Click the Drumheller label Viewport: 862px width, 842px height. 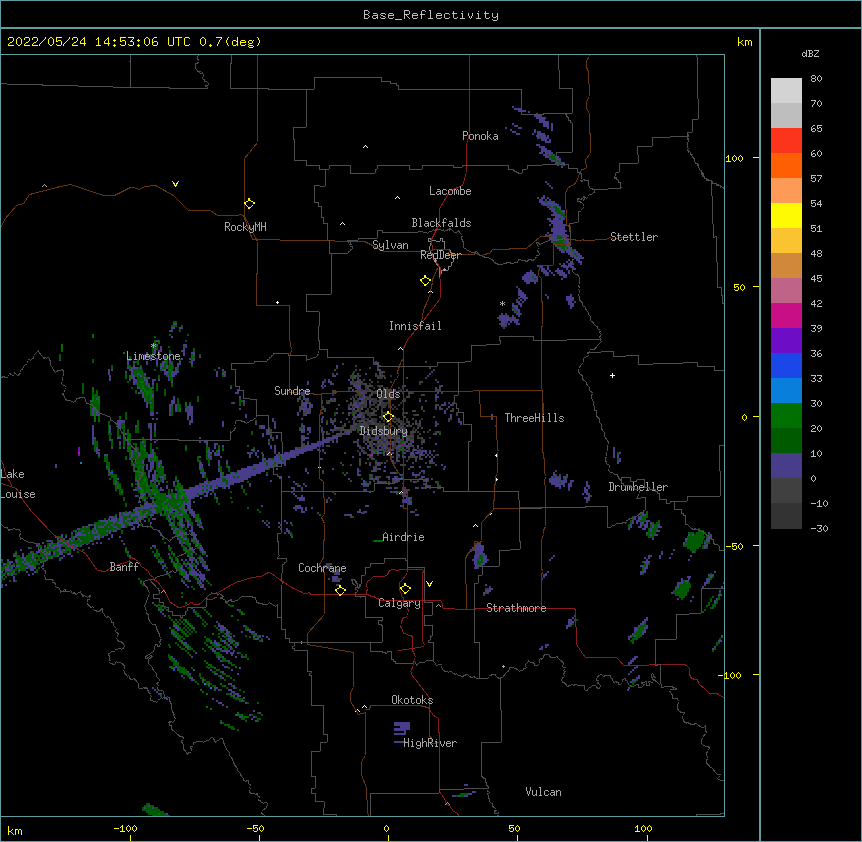(638, 487)
